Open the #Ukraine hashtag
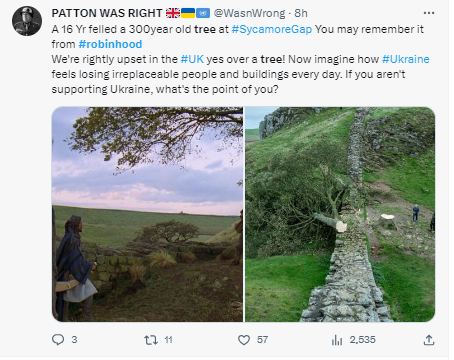Screen dimensions: 454x360 point(406,59)
